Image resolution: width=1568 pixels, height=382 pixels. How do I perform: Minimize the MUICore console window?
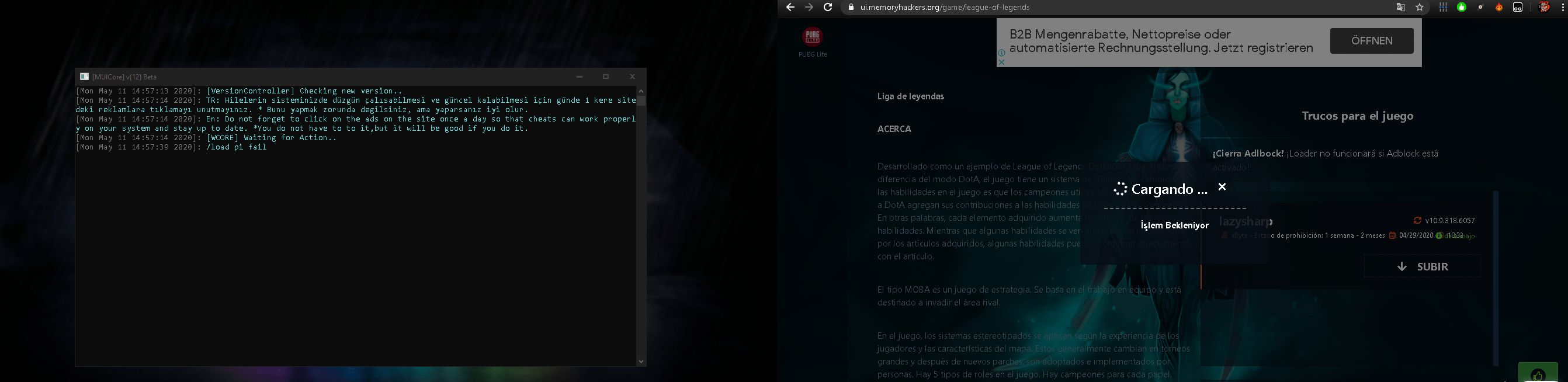(580, 77)
